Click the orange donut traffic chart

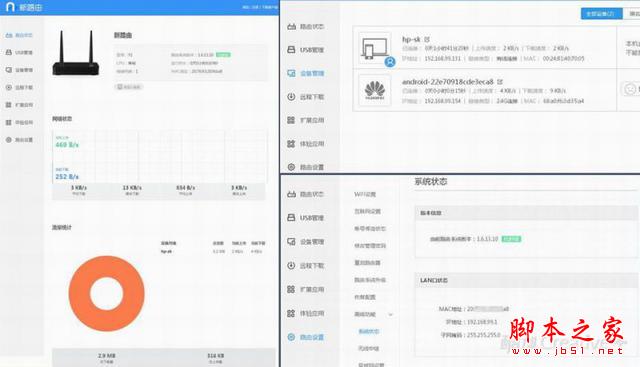(107, 294)
